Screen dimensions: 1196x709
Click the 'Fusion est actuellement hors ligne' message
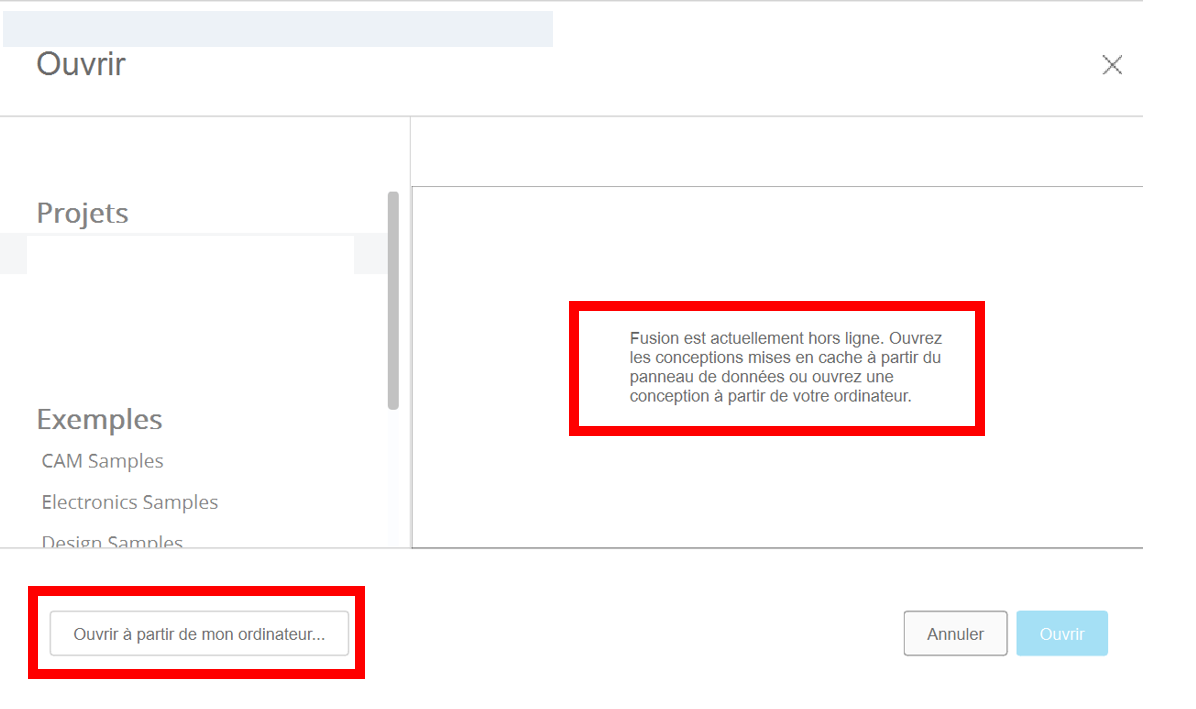(x=786, y=367)
